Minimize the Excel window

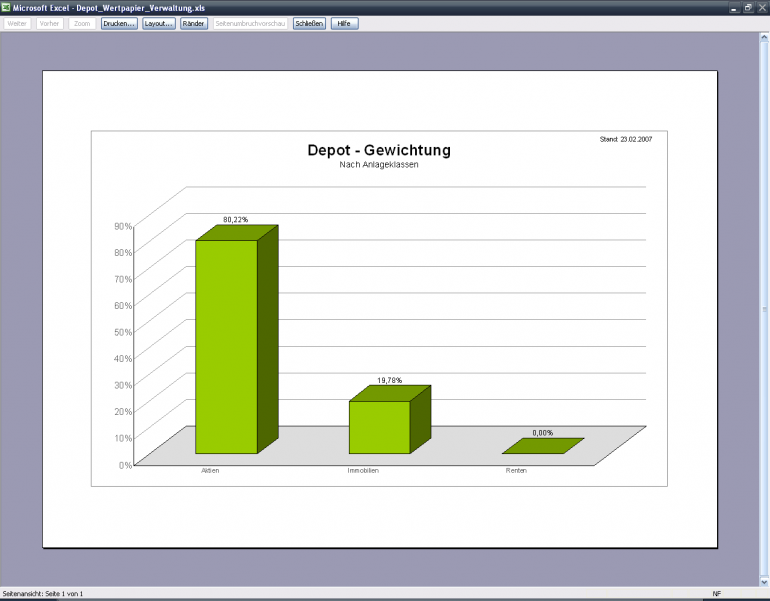click(x=734, y=8)
